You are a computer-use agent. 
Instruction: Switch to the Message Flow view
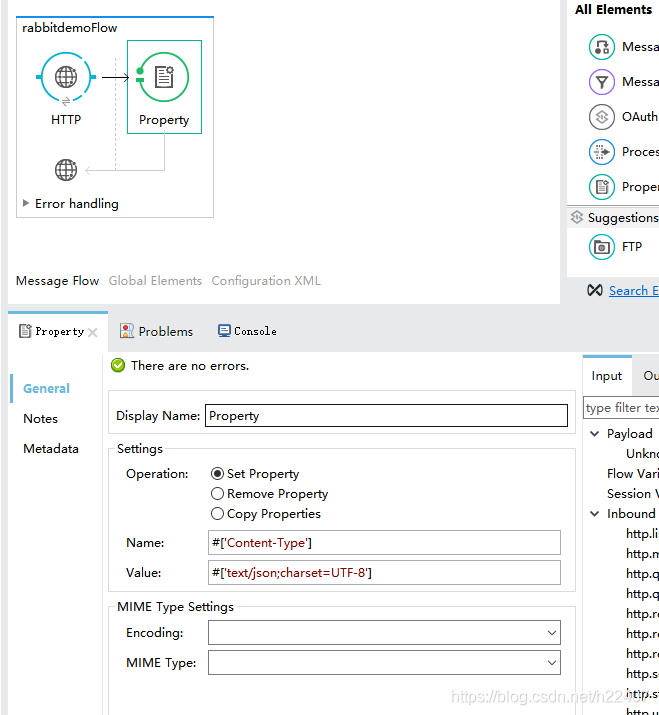click(x=57, y=281)
